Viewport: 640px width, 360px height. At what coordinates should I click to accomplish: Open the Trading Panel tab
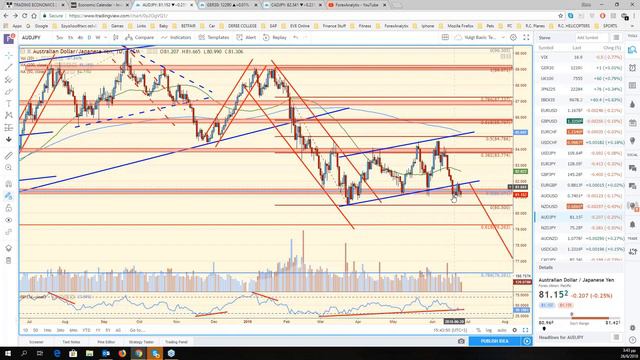(x=176, y=342)
